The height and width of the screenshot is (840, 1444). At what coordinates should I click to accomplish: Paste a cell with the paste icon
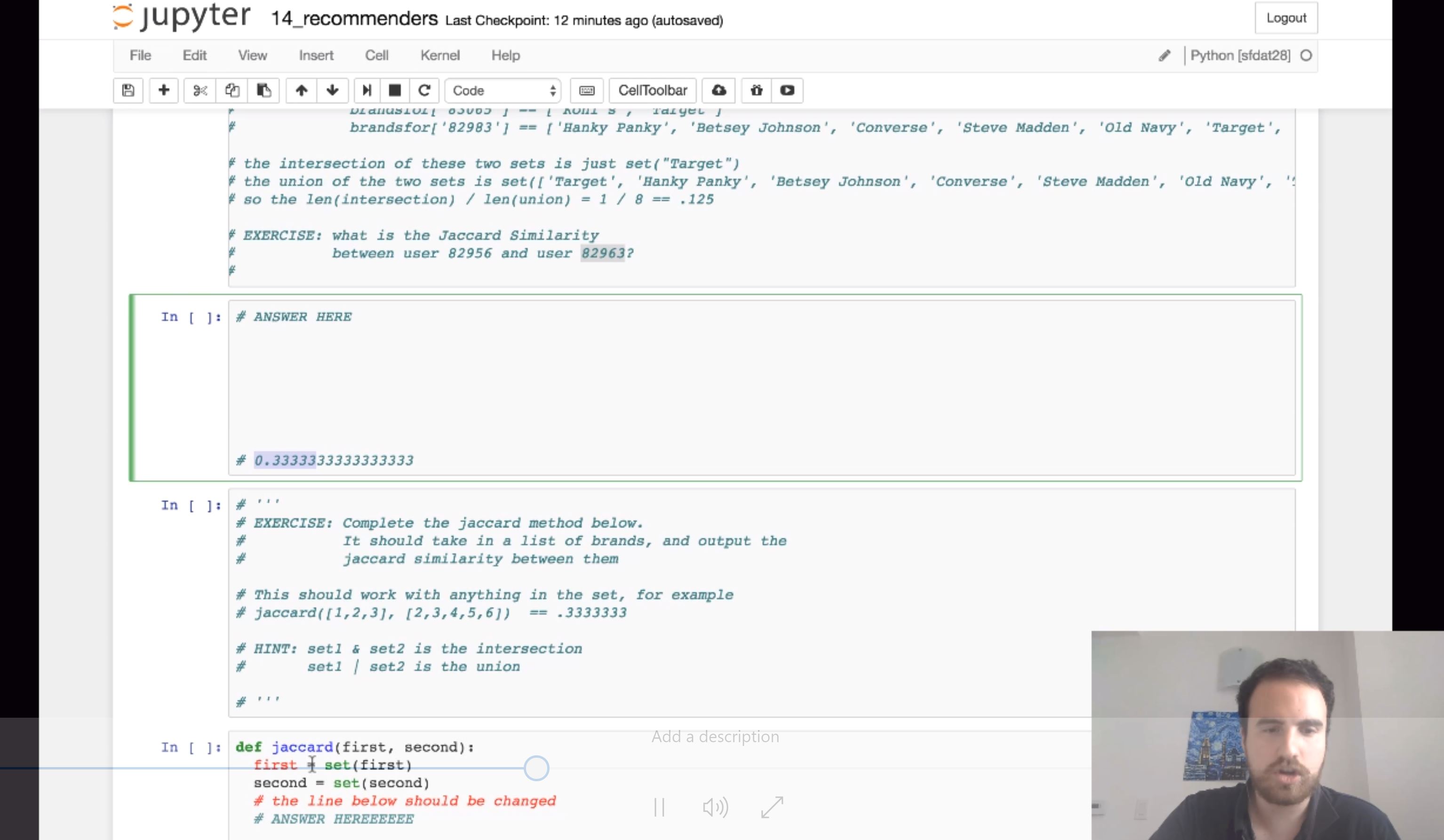(x=263, y=90)
